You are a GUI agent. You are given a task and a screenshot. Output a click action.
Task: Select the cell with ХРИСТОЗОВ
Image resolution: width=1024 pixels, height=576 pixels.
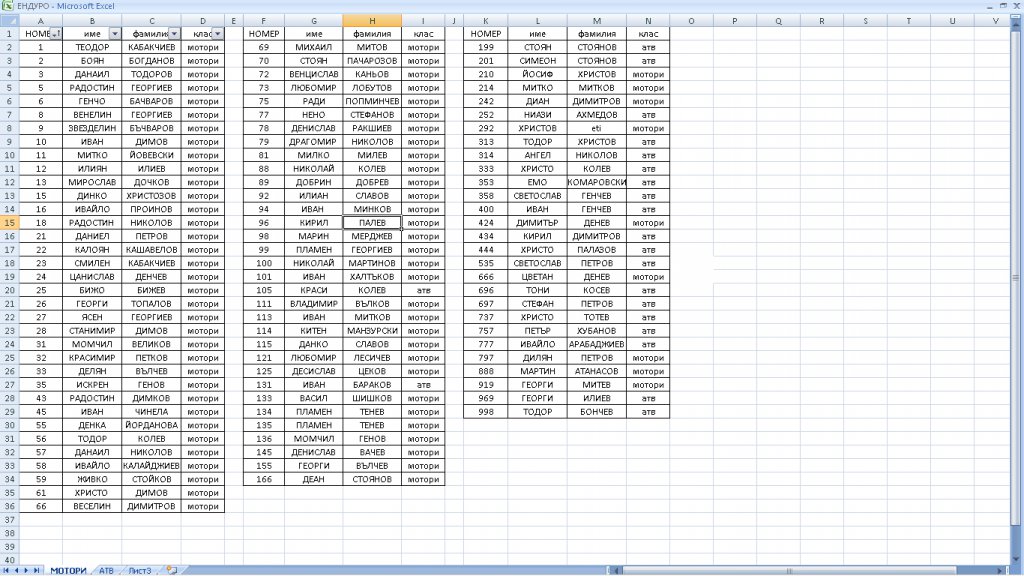[152, 196]
